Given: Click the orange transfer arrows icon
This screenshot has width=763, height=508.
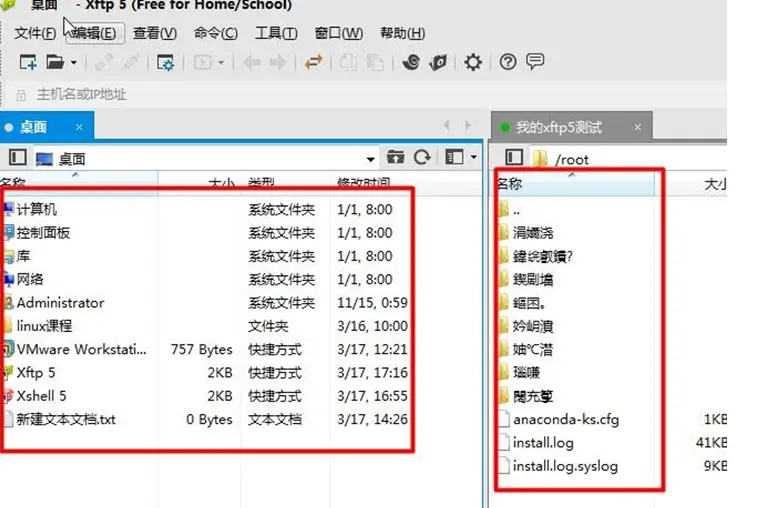Looking at the screenshot, I should [313, 62].
